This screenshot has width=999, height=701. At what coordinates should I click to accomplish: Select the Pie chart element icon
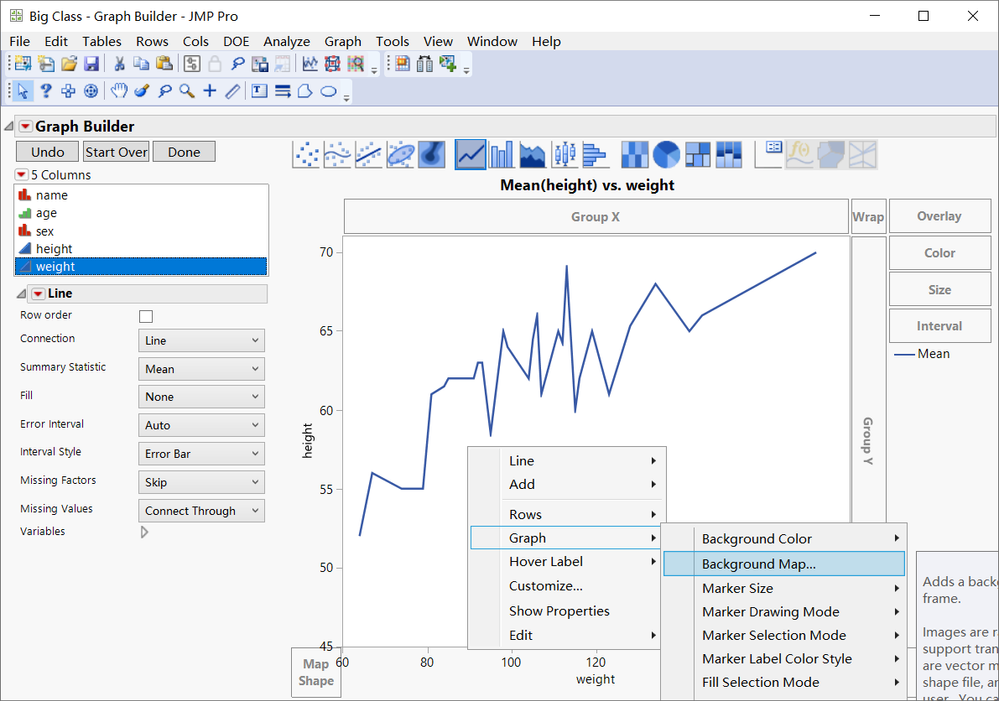pyautogui.click(x=666, y=154)
